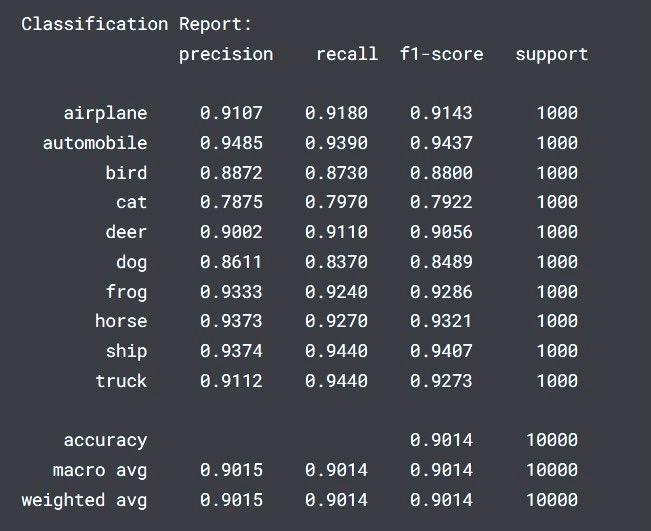Screen dimensions: 651x531
Task: Click the 'accuracy' row label
Action: coord(105,440)
